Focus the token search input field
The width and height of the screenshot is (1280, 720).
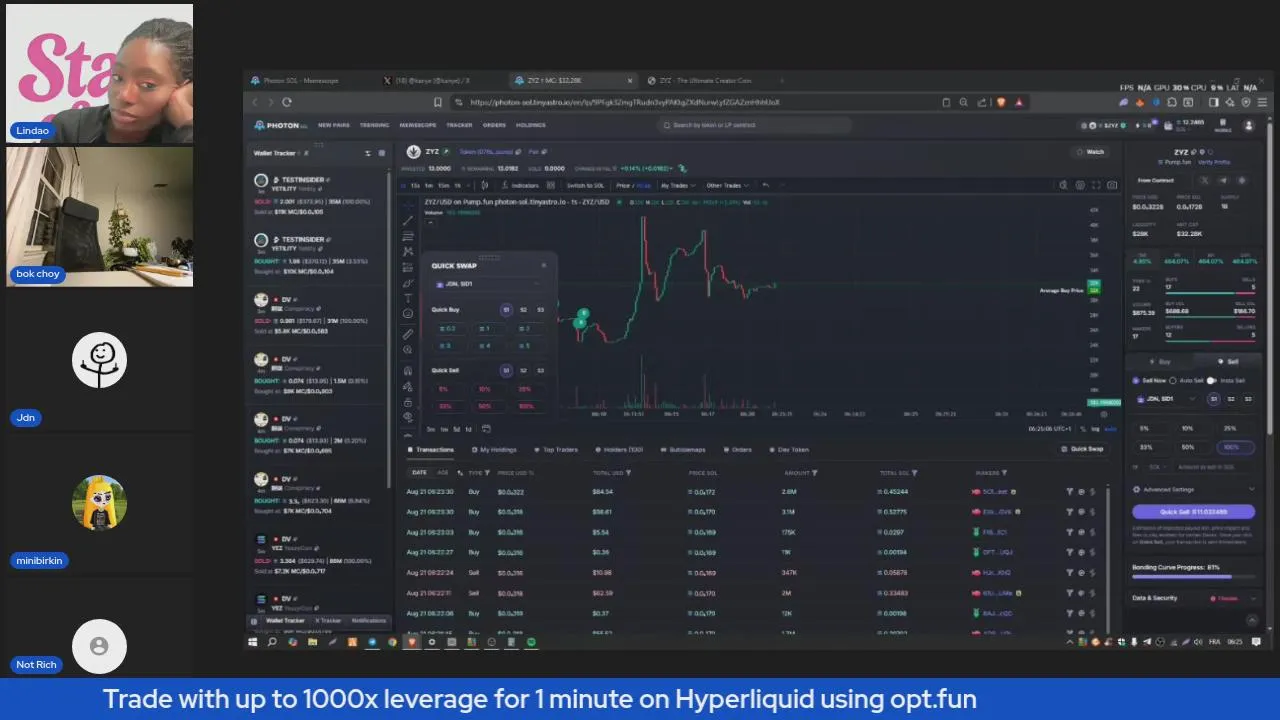tap(755, 125)
